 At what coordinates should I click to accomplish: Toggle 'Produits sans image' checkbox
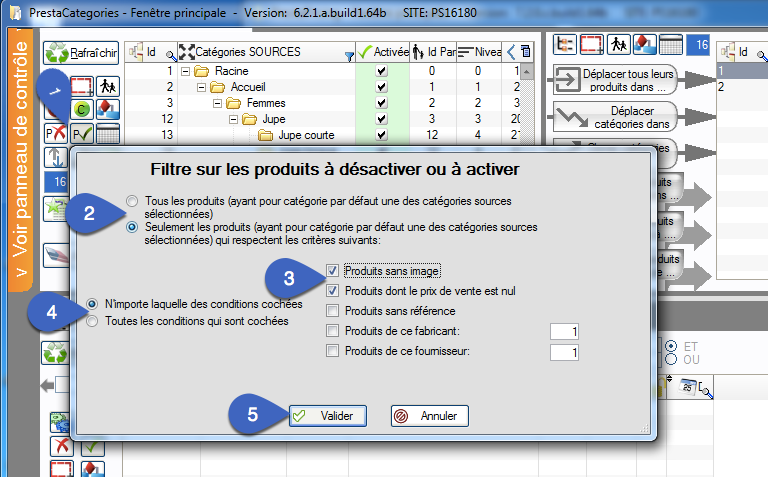pos(332,270)
